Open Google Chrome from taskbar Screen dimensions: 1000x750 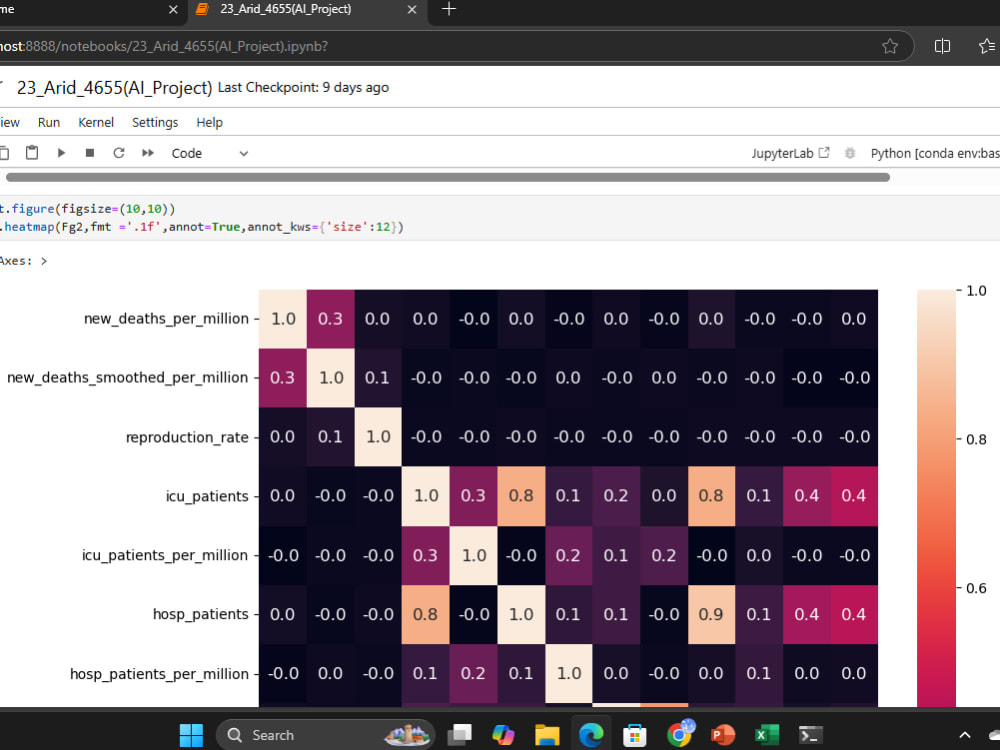(680, 735)
